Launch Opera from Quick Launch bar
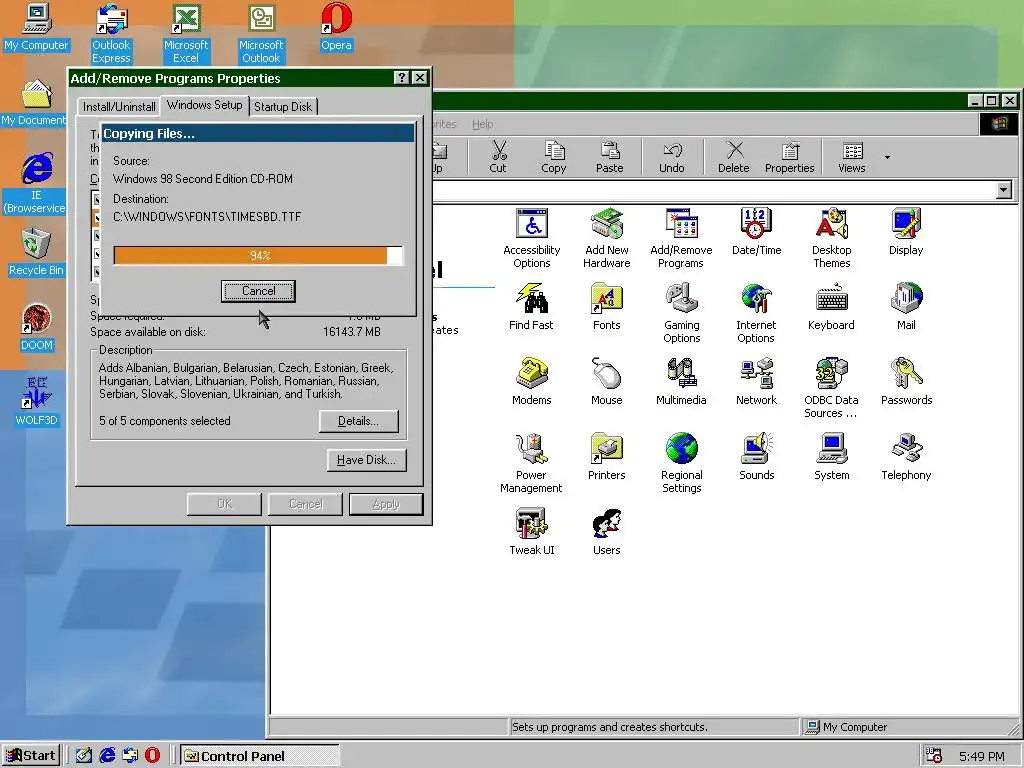 click(152, 756)
